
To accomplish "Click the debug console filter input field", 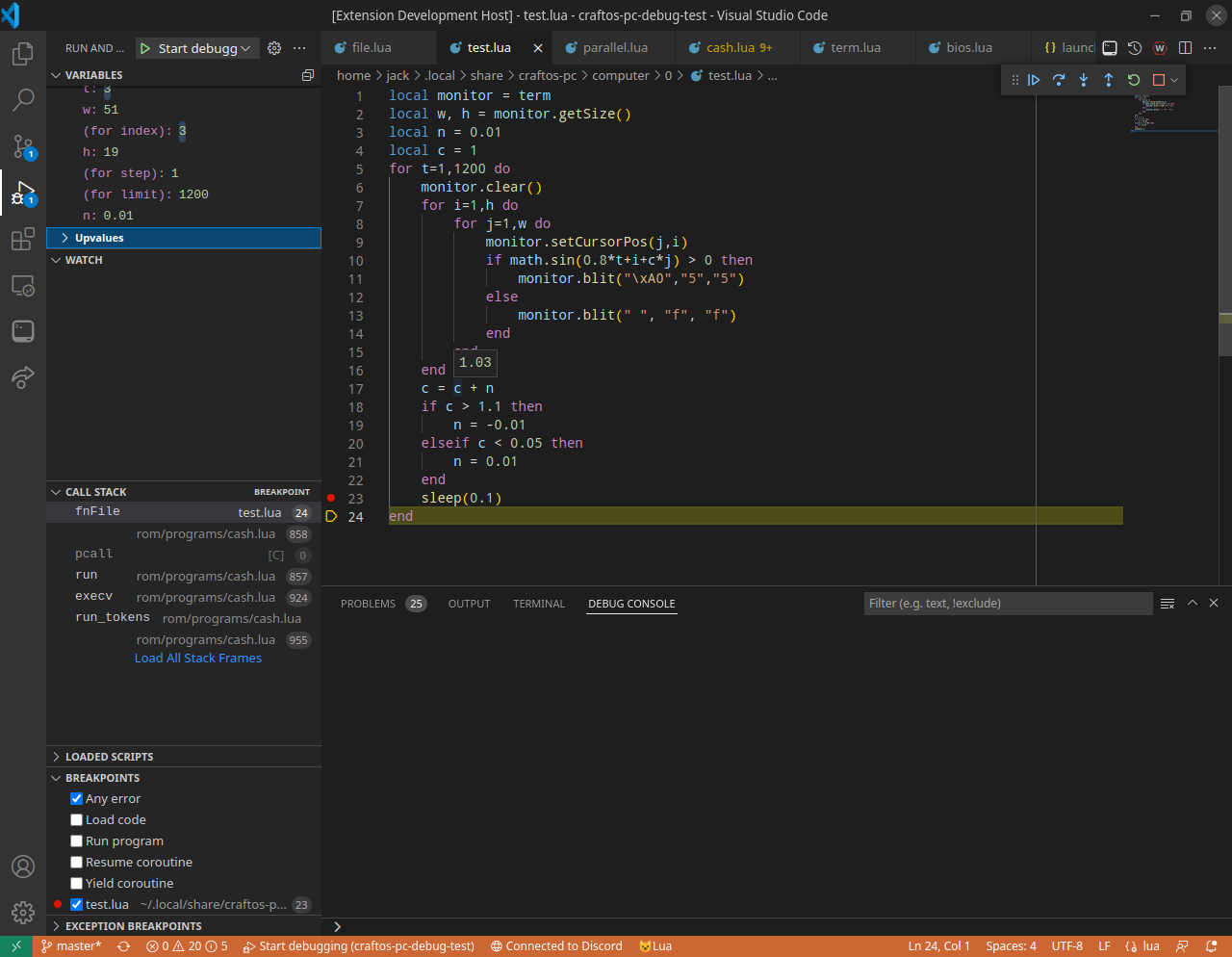I will pos(1007,604).
